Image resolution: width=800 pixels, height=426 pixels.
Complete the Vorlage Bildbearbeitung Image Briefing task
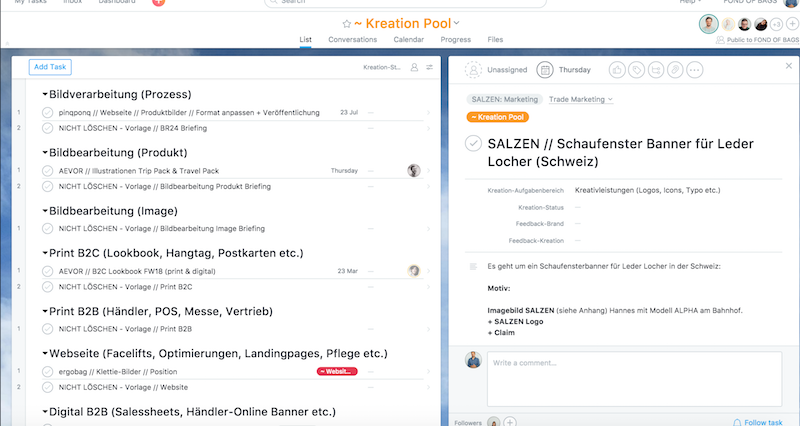[x=47, y=229]
